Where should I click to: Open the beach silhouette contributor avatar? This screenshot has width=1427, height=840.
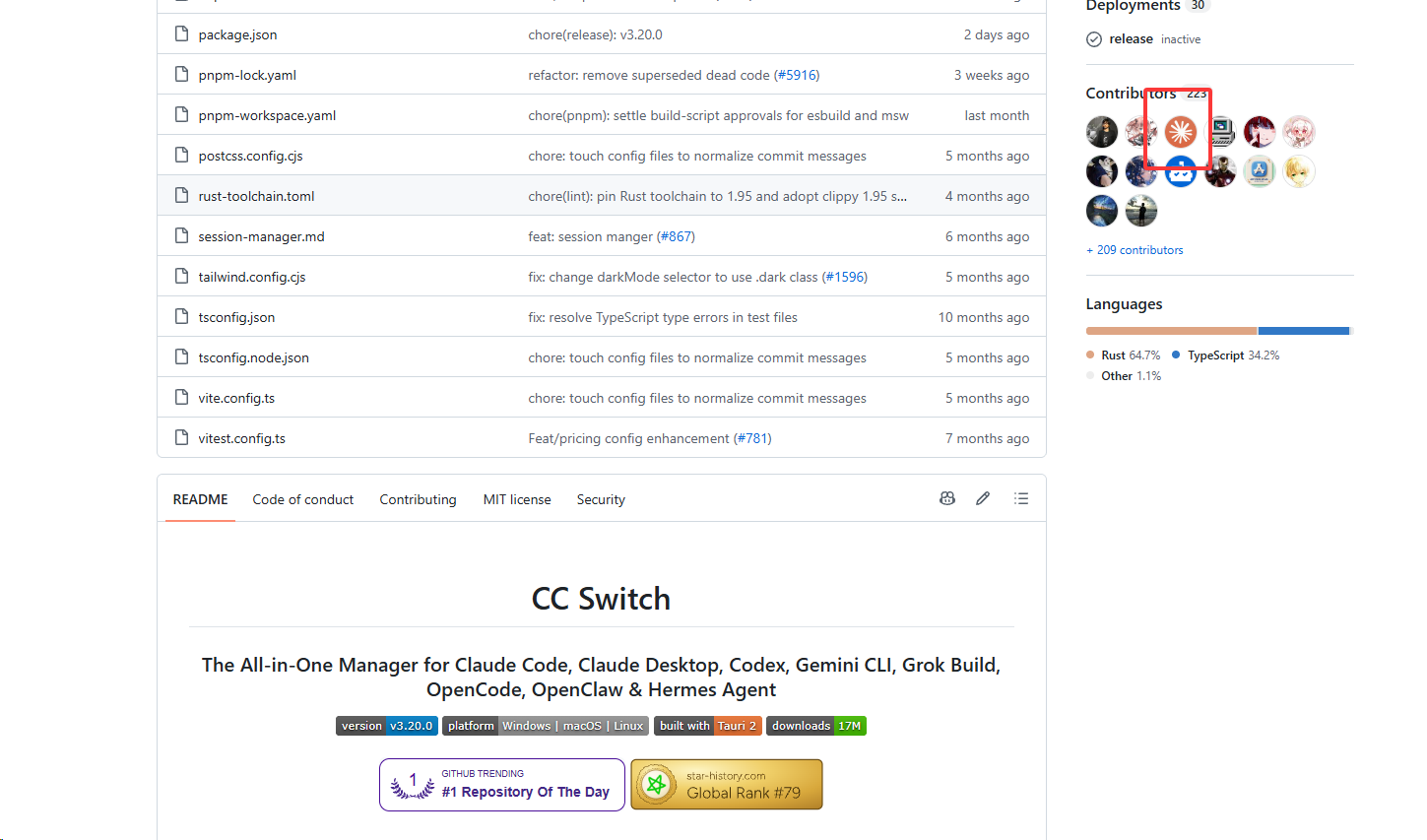(x=1141, y=211)
